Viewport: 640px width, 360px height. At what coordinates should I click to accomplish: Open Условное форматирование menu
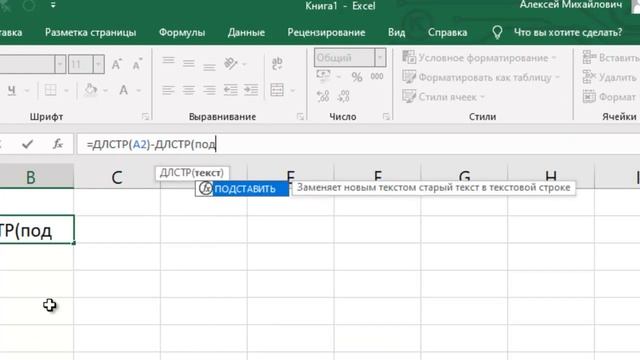tap(480, 58)
